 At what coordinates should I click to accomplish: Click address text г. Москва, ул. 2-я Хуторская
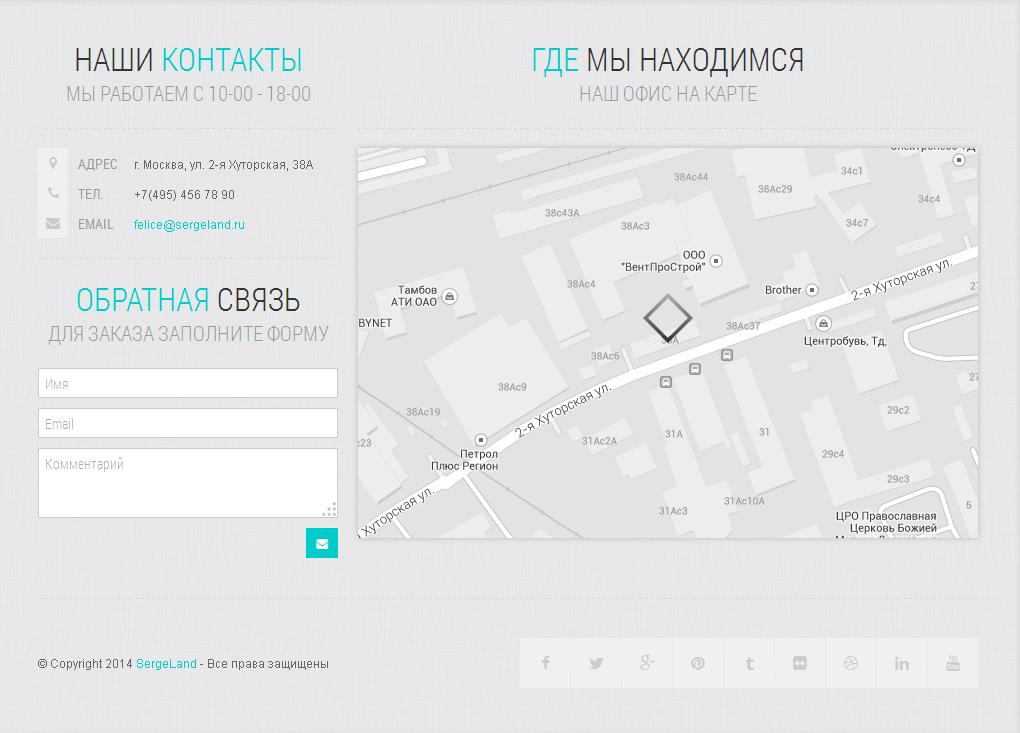click(223, 165)
